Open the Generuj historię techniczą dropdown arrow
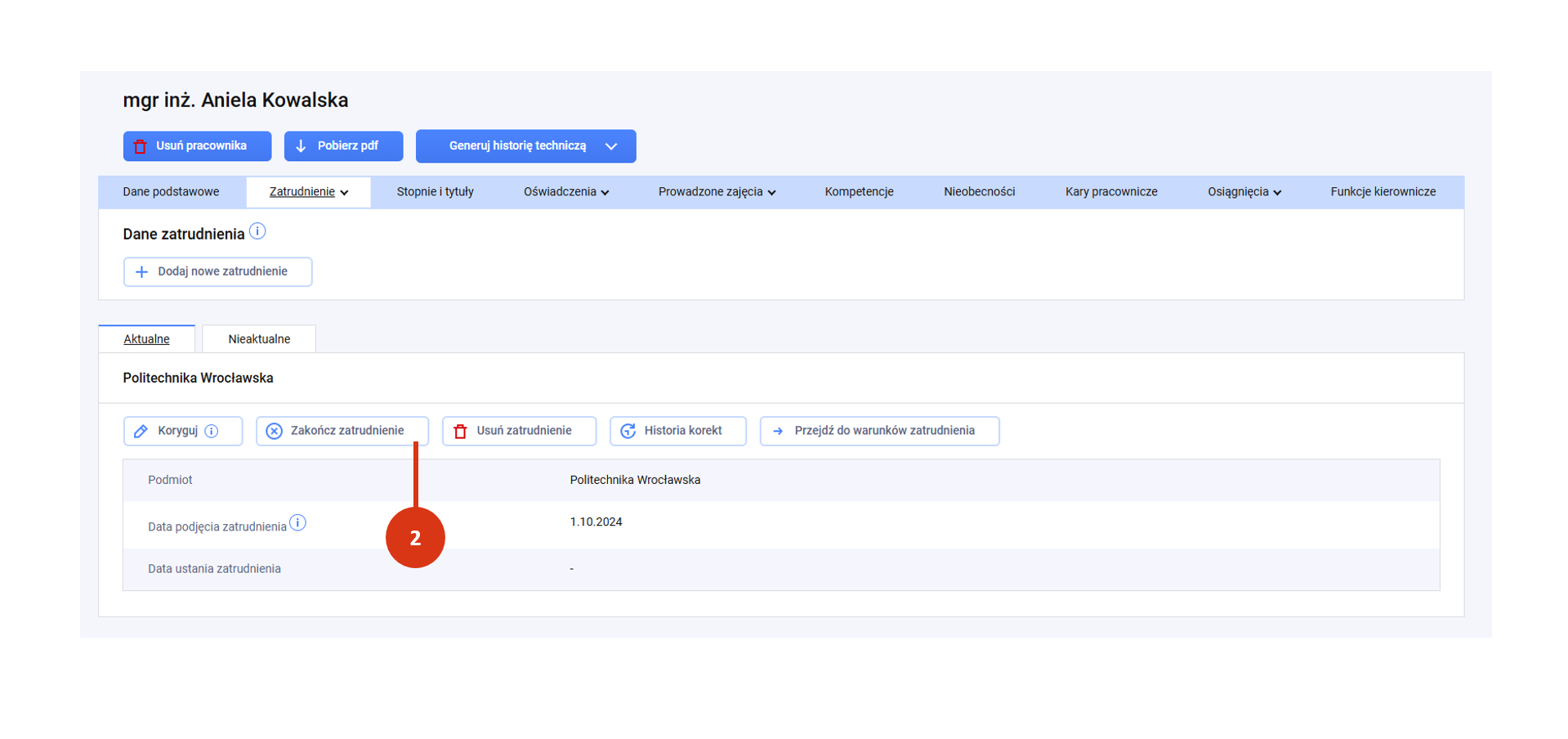 [611, 146]
